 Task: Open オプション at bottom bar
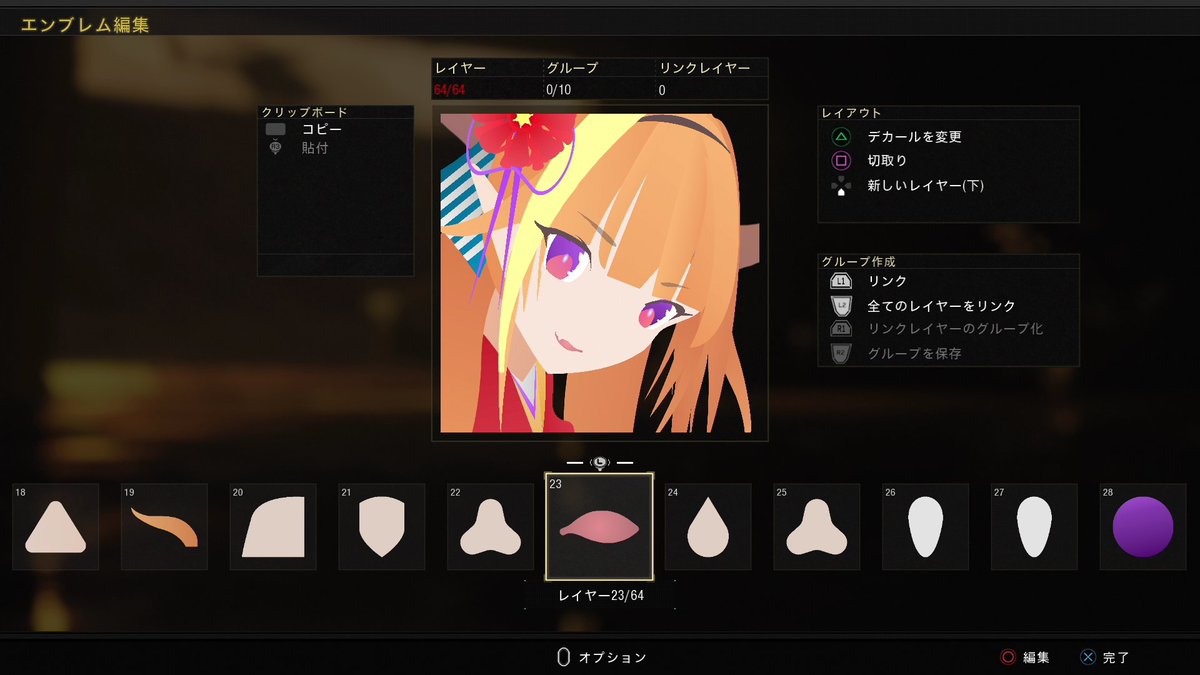coord(613,658)
